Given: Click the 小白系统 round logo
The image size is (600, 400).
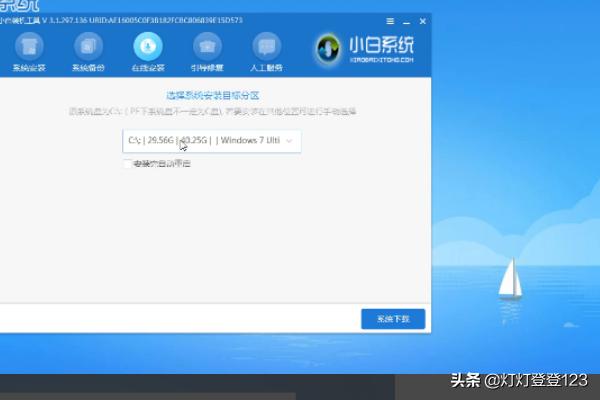Looking at the screenshot, I should [328, 49].
